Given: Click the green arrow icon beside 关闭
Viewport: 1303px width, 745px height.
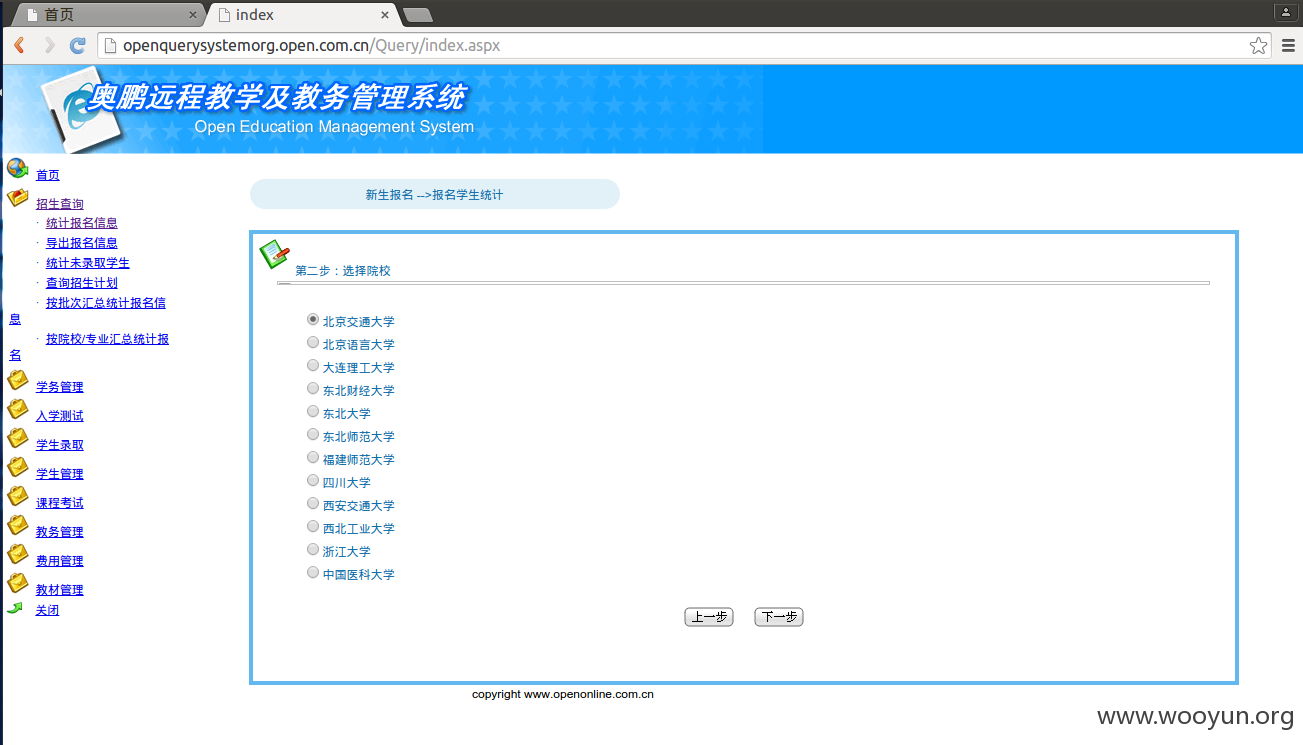Looking at the screenshot, I should pos(14,608).
